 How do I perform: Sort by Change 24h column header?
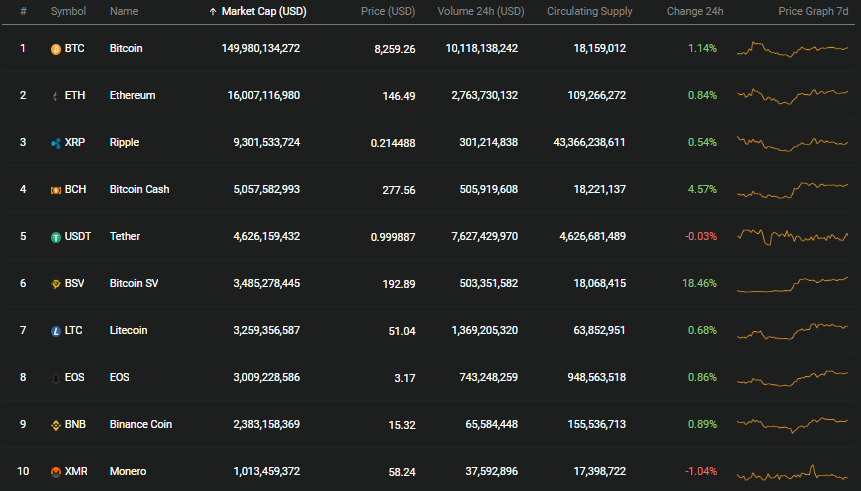coord(695,12)
